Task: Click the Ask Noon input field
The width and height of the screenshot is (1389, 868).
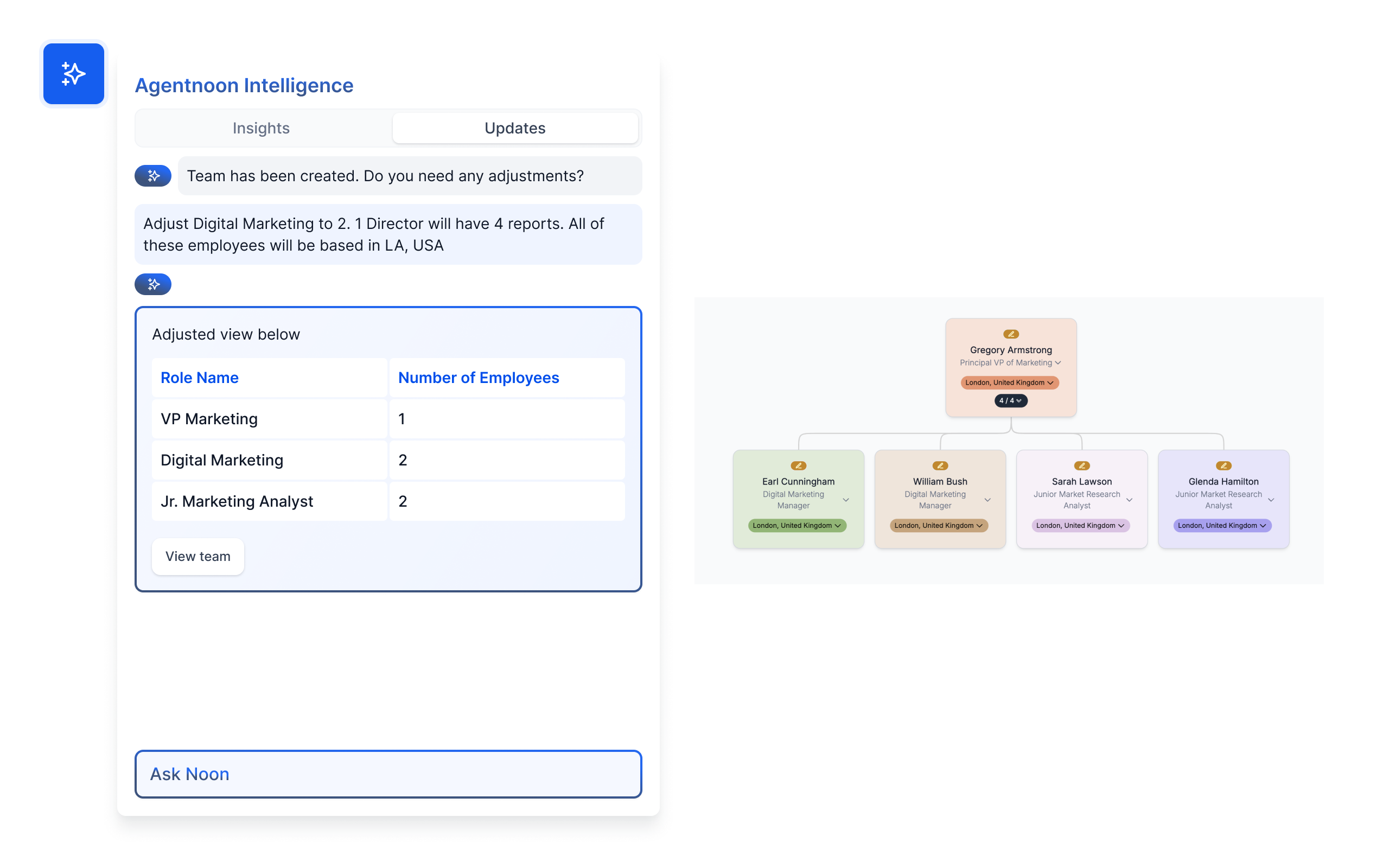Action: pyautogui.click(x=389, y=774)
